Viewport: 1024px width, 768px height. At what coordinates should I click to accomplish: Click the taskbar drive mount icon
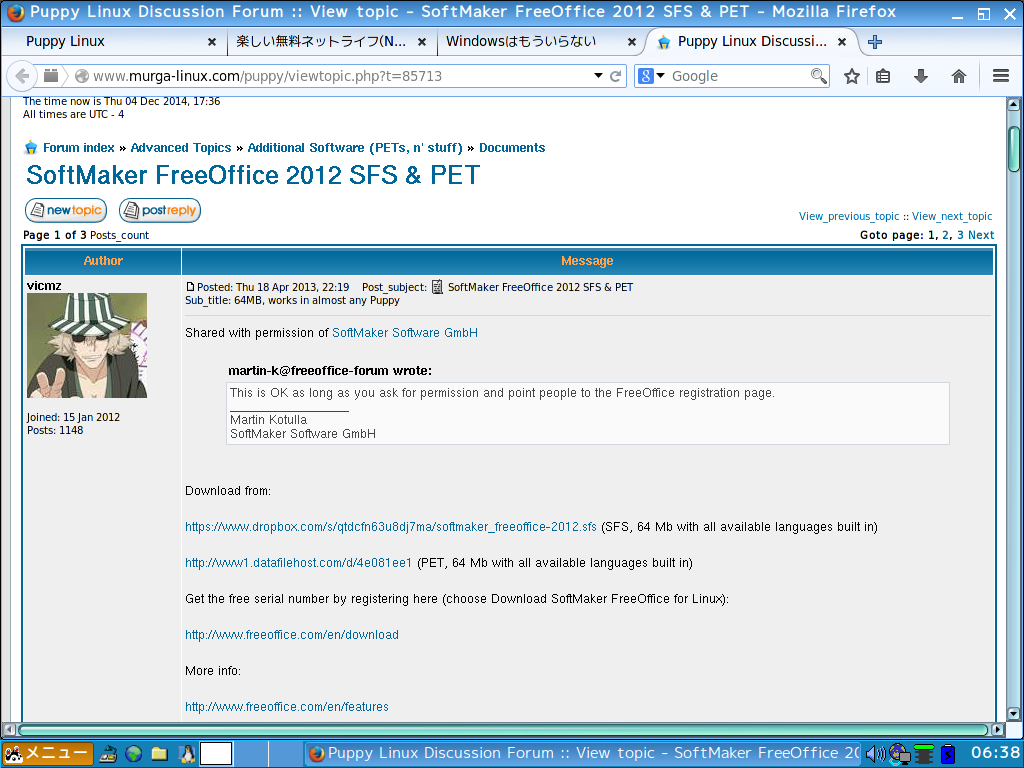(x=108, y=754)
